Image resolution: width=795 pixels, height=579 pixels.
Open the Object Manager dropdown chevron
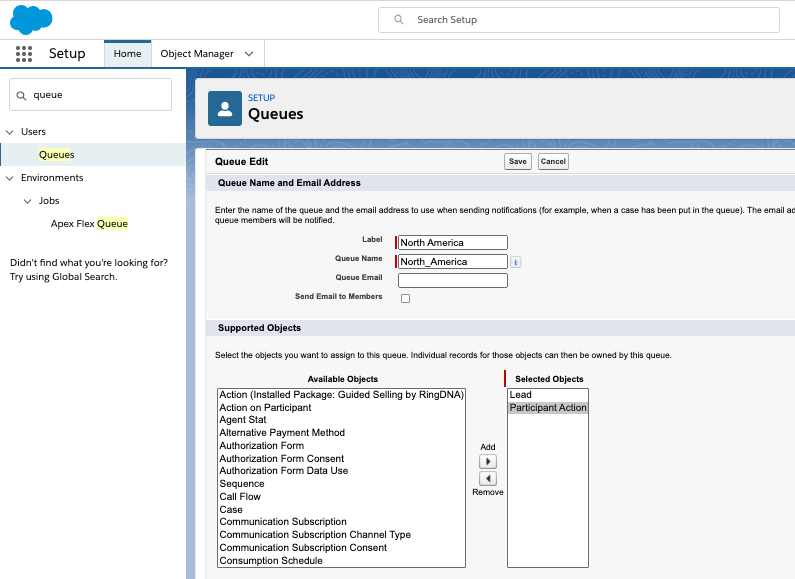pyautogui.click(x=249, y=54)
